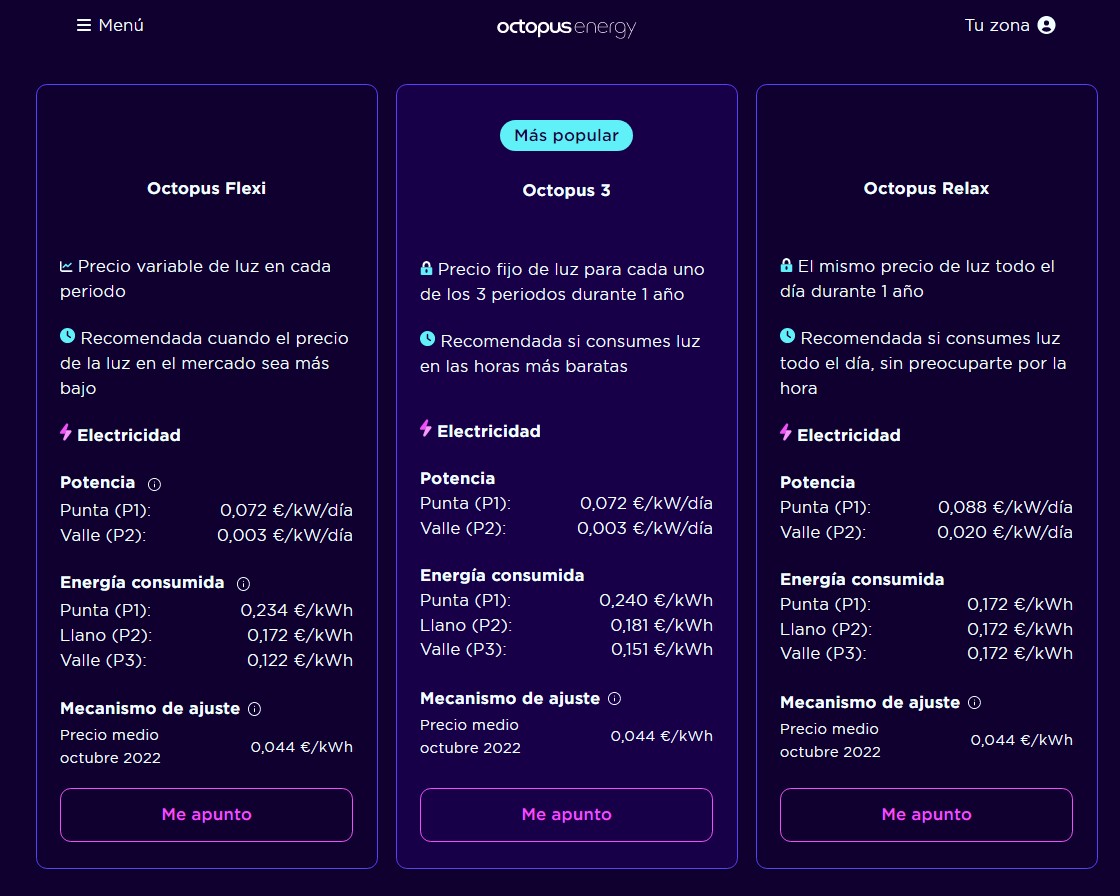Click the lock icon in Octopus Relax card
1120x896 pixels.
pos(786,265)
